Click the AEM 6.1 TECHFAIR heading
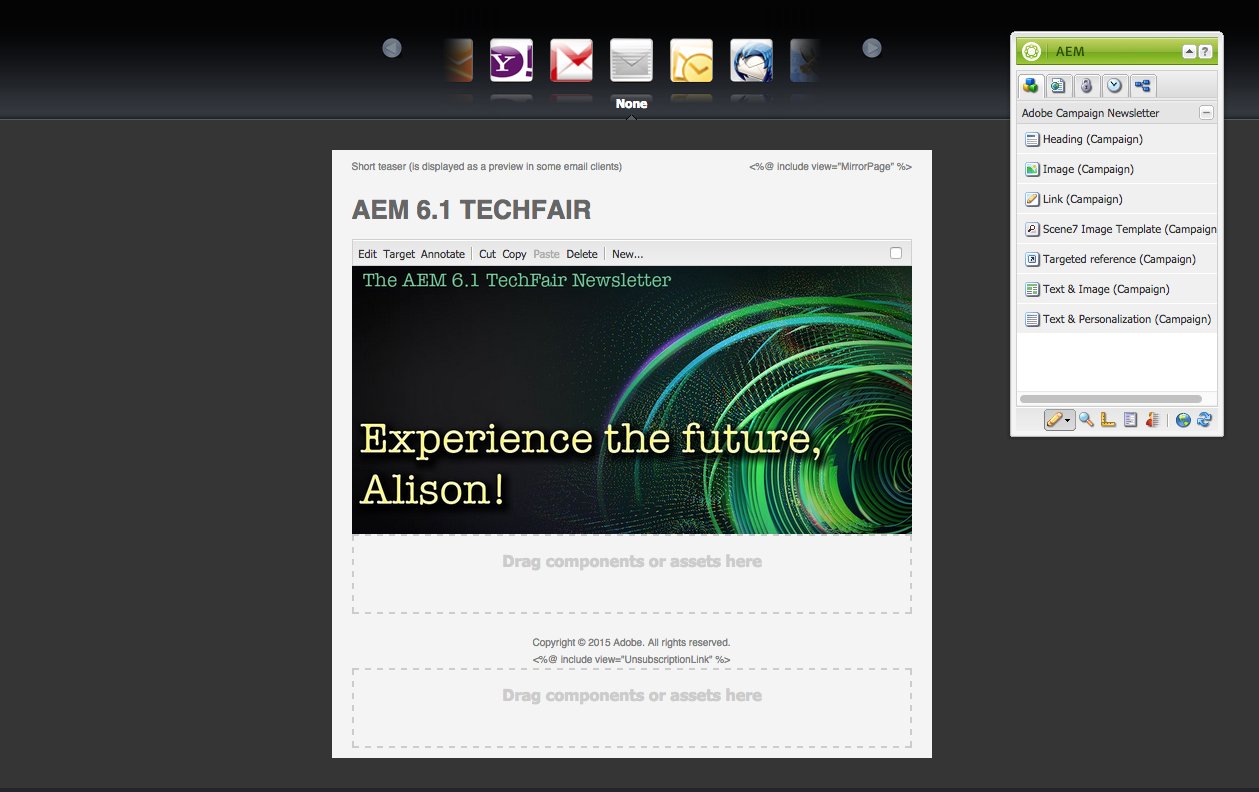Image resolution: width=1259 pixels, height=792 pixels. point(471,210)
